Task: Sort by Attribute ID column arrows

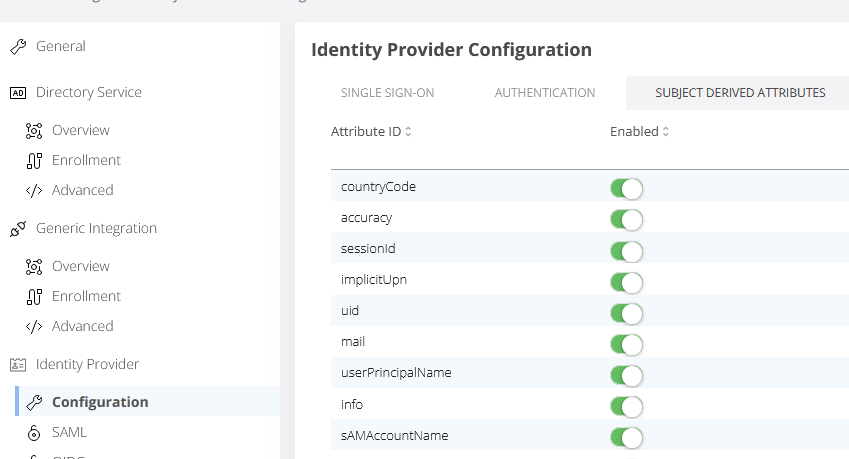Action: tap(408, 132)
